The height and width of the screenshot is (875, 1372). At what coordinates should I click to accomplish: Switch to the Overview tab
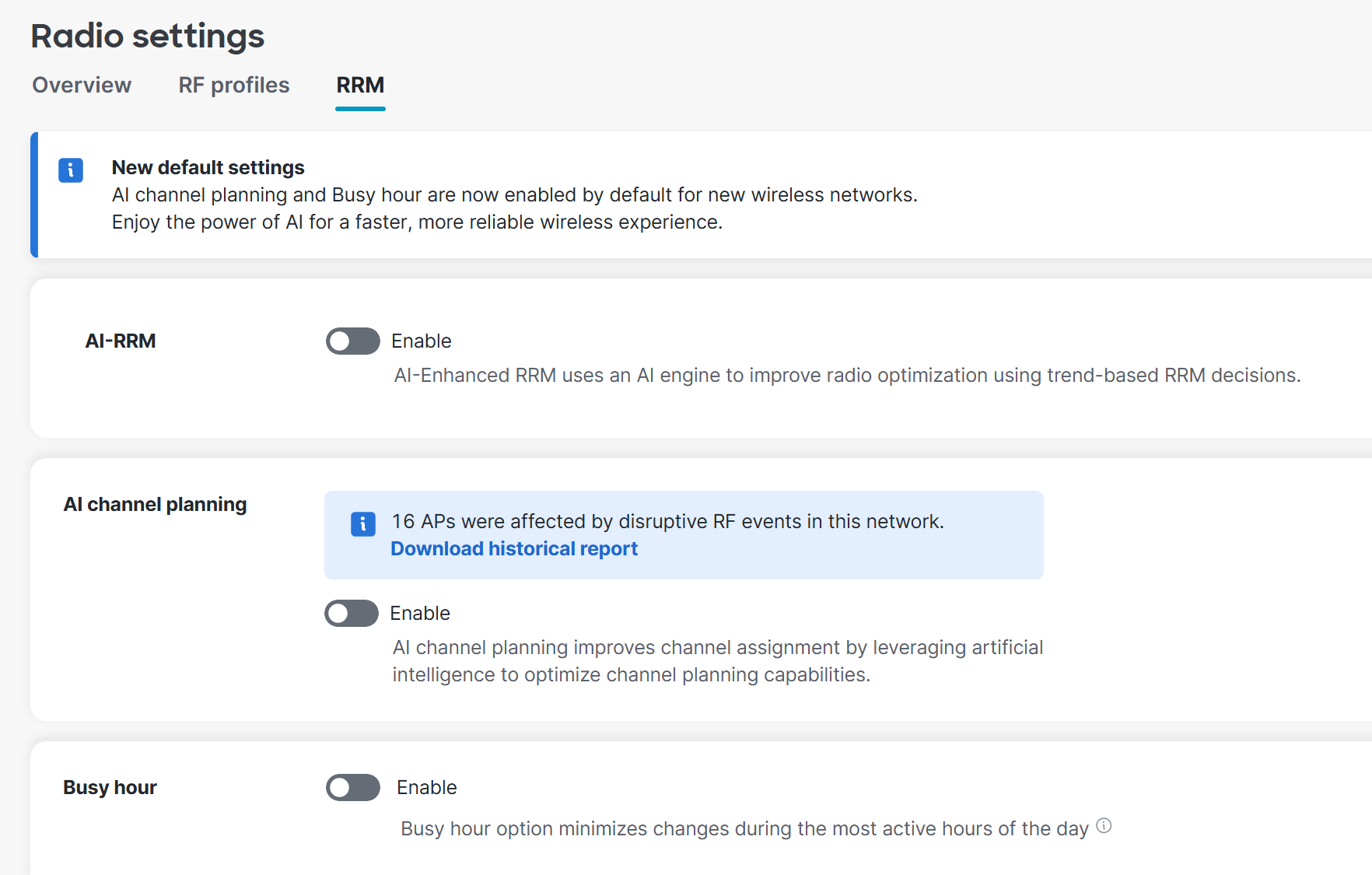coord(81,86)
